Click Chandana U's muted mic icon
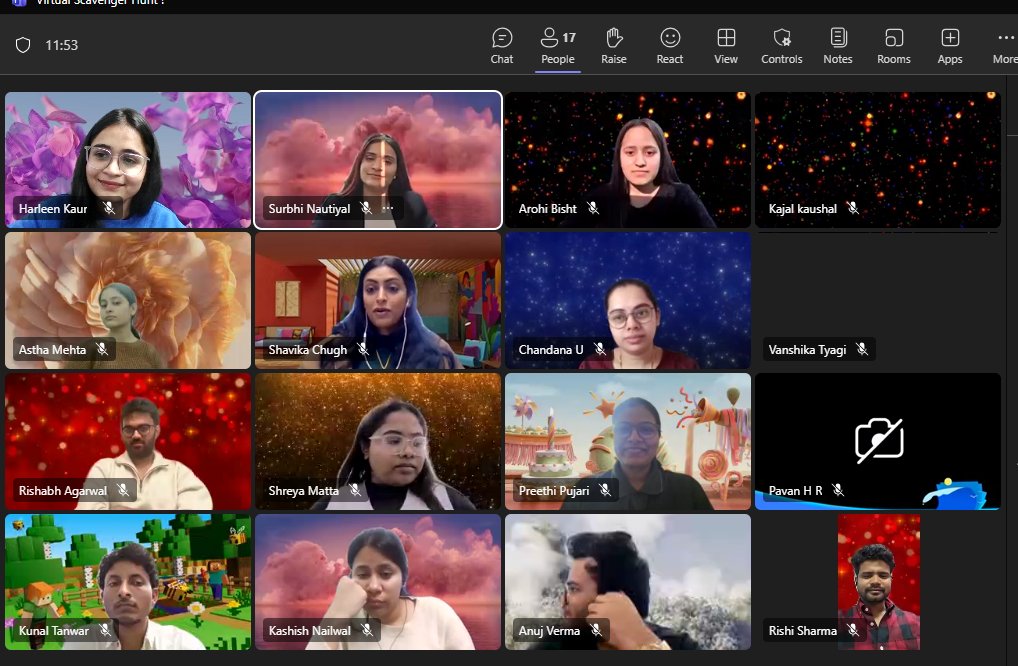This screenshot has height=666, width=1018. click(x=600, y=349)
